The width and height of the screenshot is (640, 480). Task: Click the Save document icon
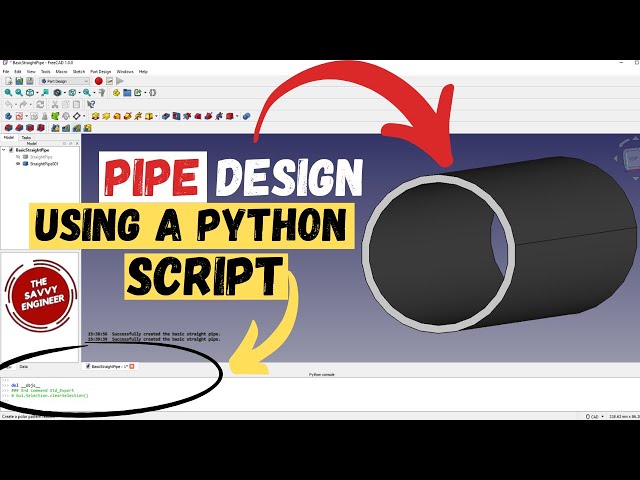(30, 81)
